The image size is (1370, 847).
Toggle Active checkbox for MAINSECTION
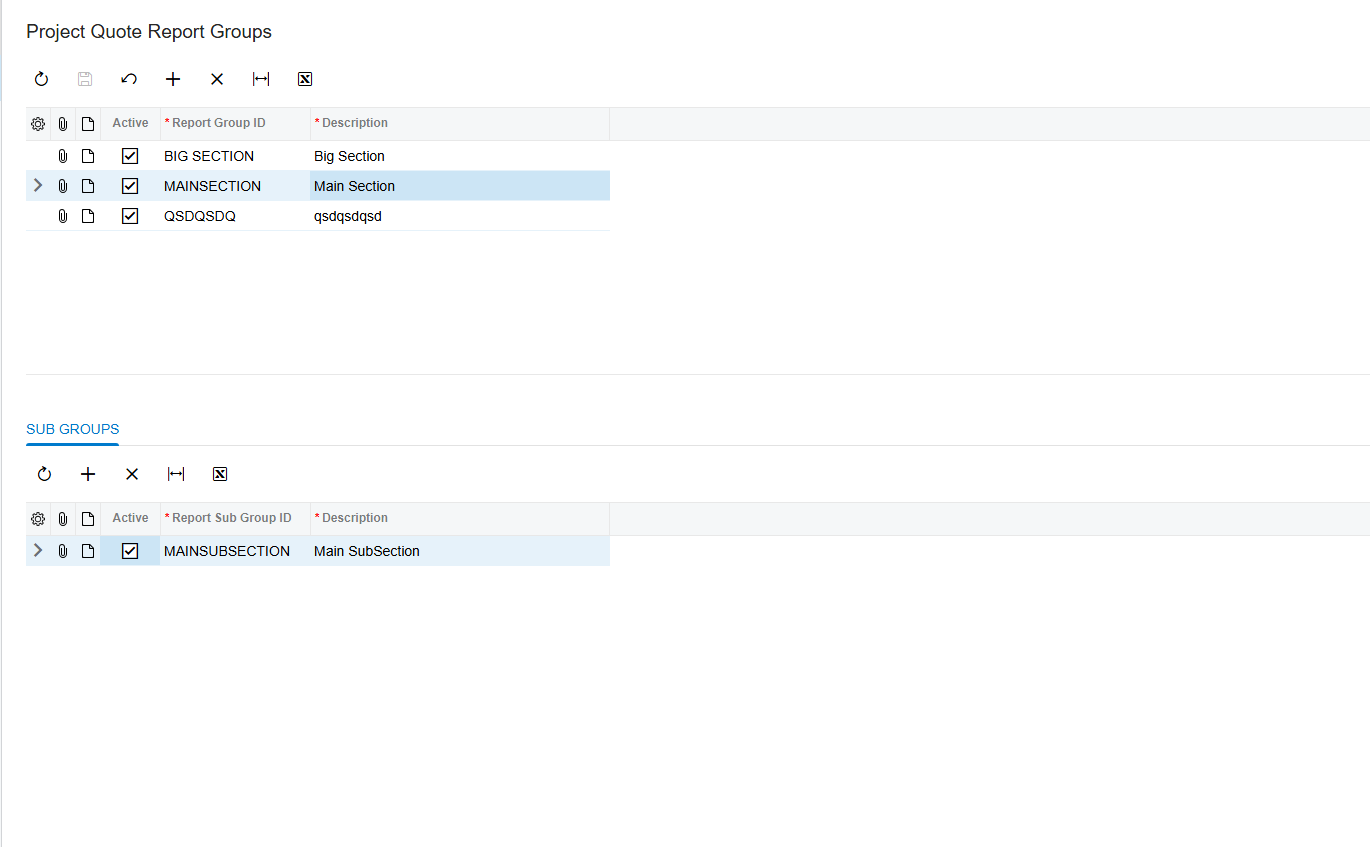pyautogui.click(x=130, y=186)
